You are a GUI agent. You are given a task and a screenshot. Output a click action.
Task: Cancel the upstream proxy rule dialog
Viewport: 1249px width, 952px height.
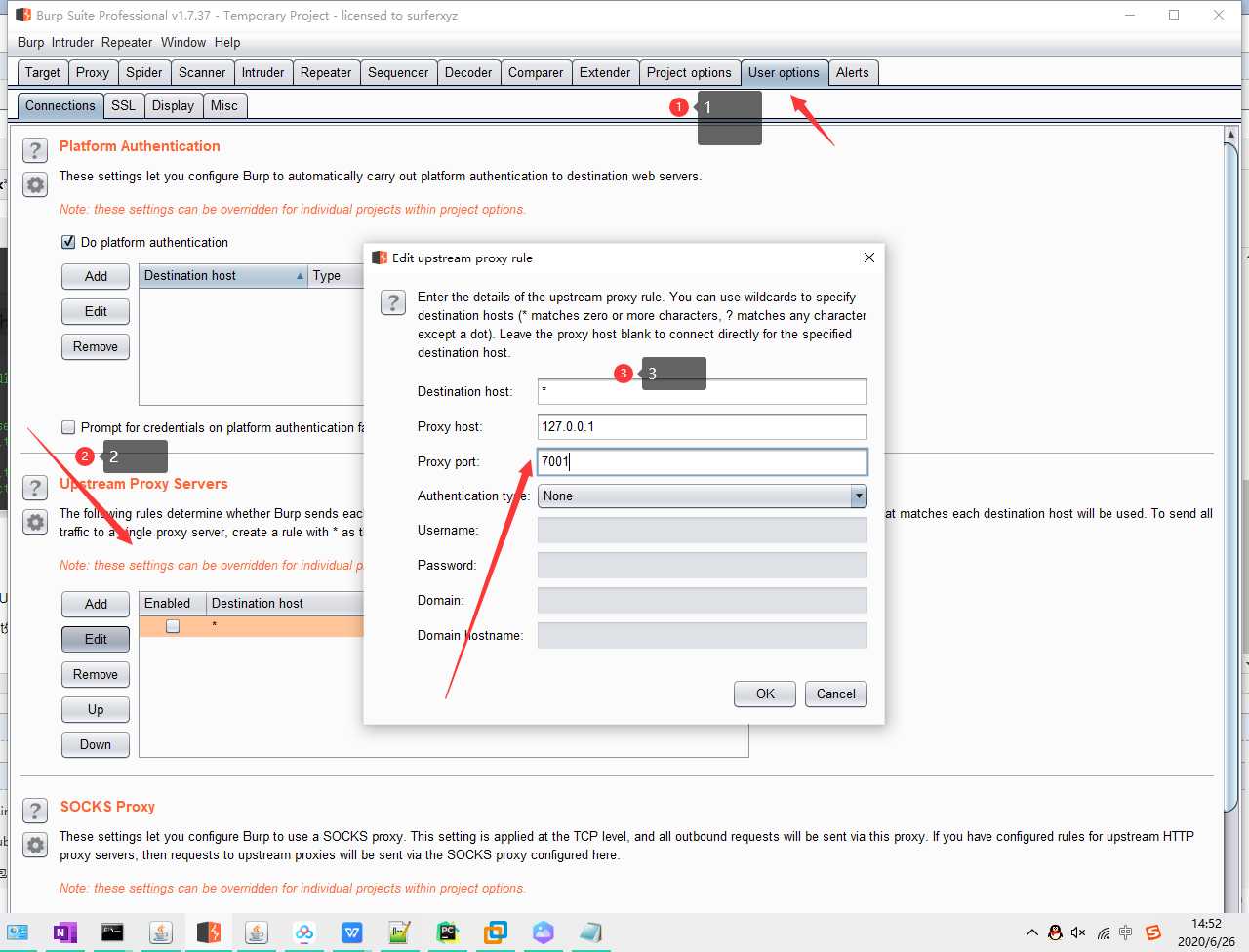pyautogui.click(x=836, y=694)
